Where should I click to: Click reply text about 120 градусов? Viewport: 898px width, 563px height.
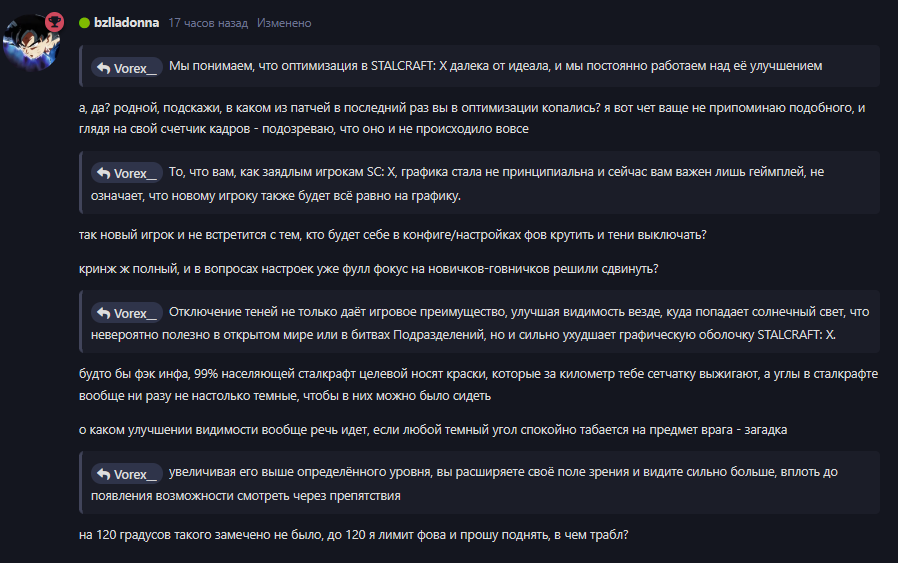click(353, 535)
